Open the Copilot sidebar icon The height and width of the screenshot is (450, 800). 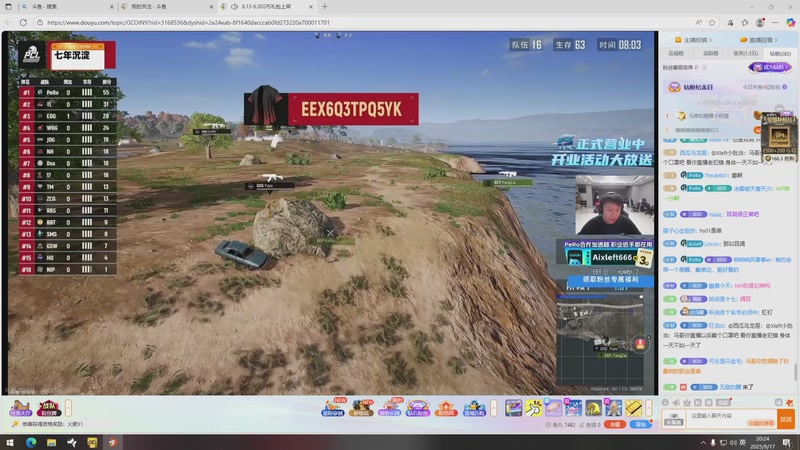pyautogui.click(x=790, y=22)
